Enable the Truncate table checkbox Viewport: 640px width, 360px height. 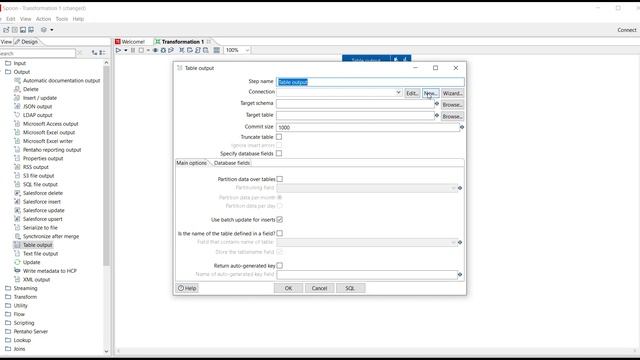tap(279, 137)
